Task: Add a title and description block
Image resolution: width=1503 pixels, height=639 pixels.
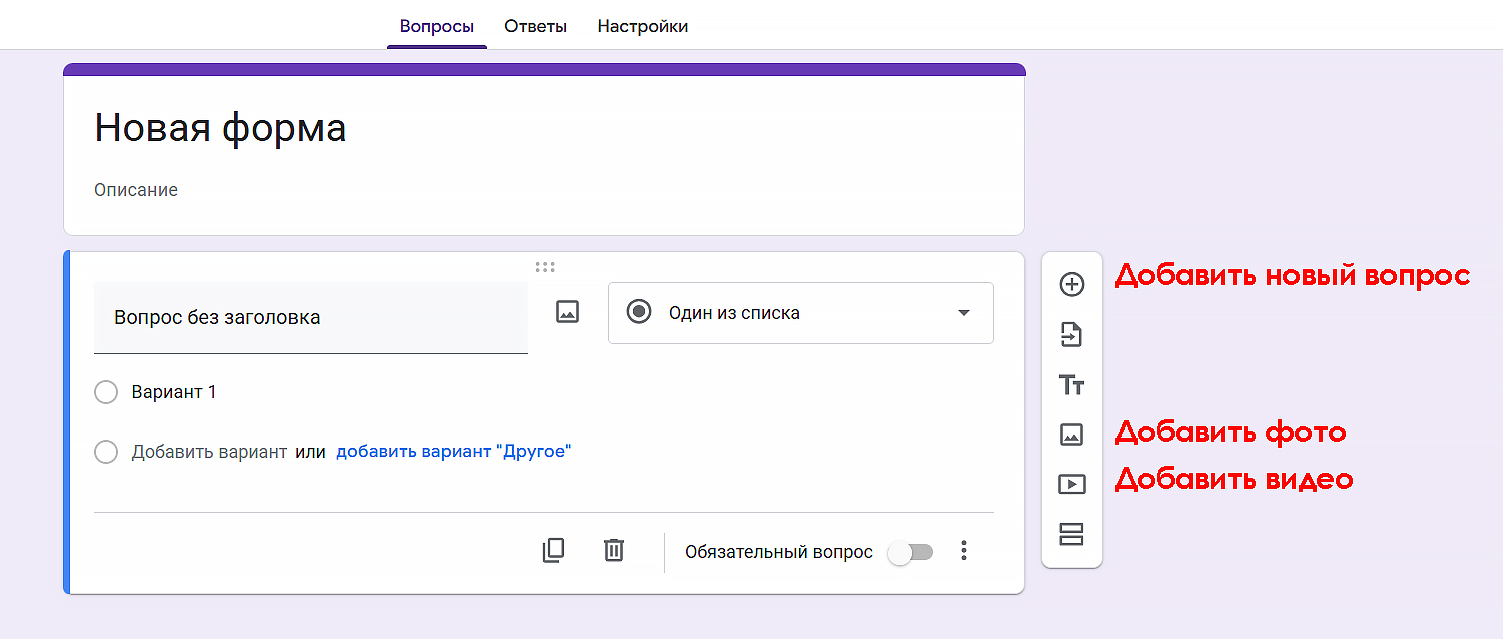Action: click(1071, 384)
